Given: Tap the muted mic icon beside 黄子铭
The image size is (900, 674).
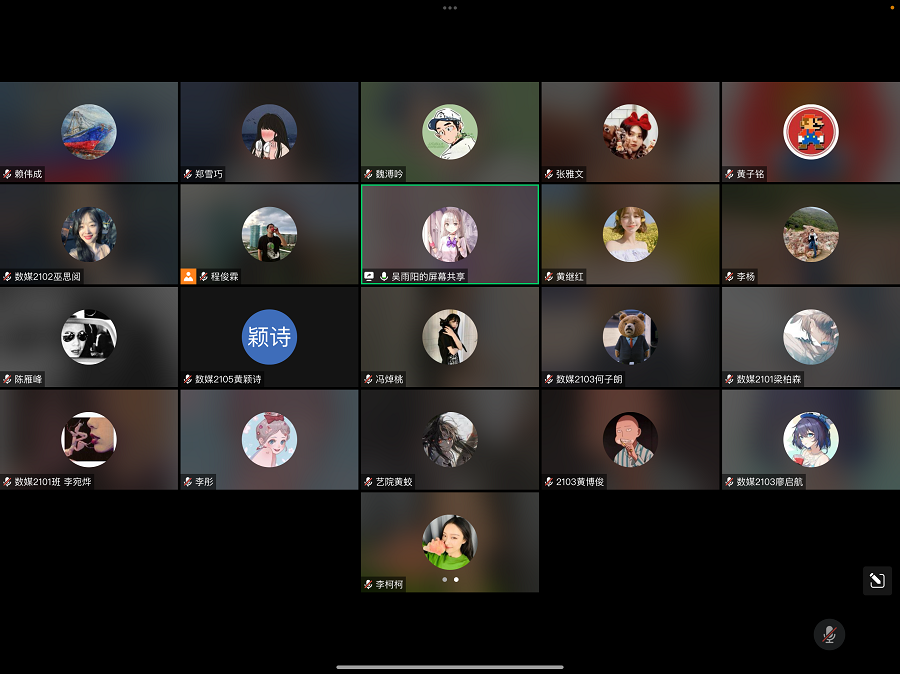Looking at the screenshot, I should click(x=729, y=174).
